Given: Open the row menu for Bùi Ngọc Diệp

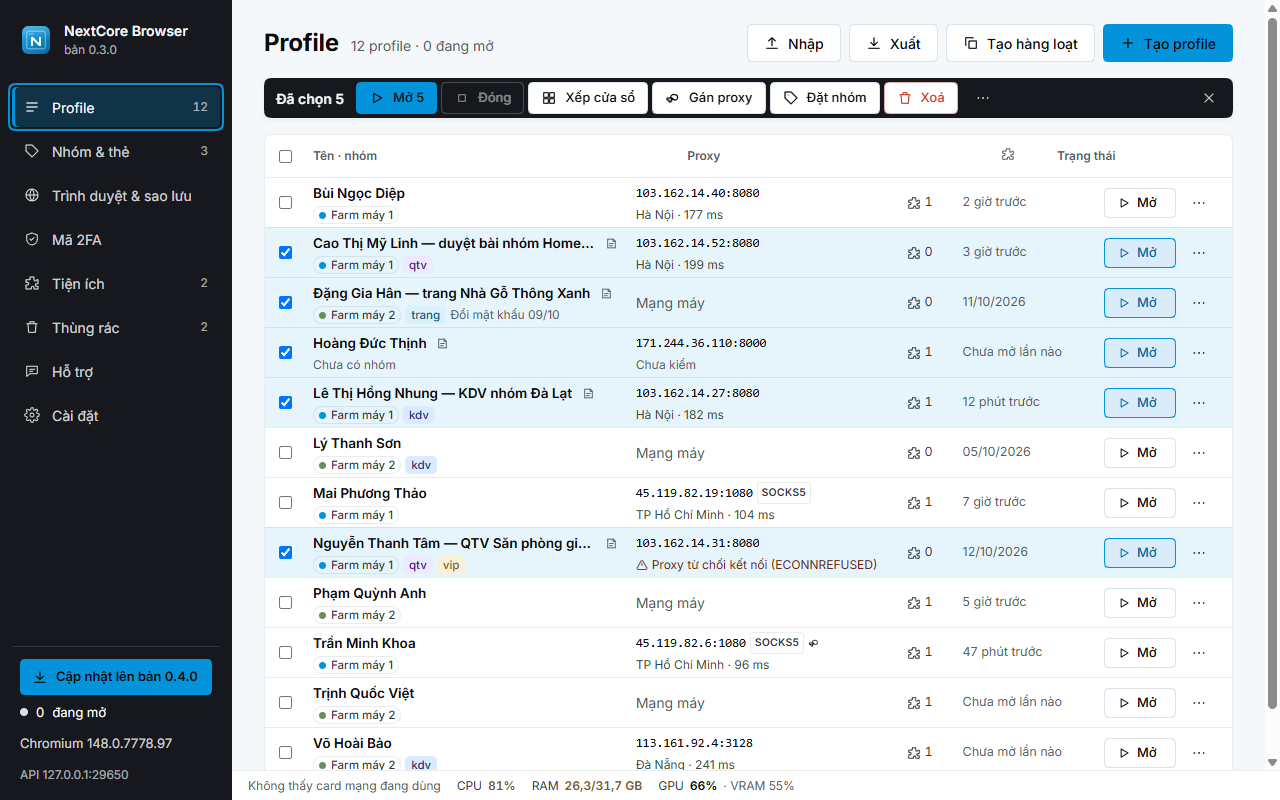Looking at the screenshot, I should [1199, 202].
